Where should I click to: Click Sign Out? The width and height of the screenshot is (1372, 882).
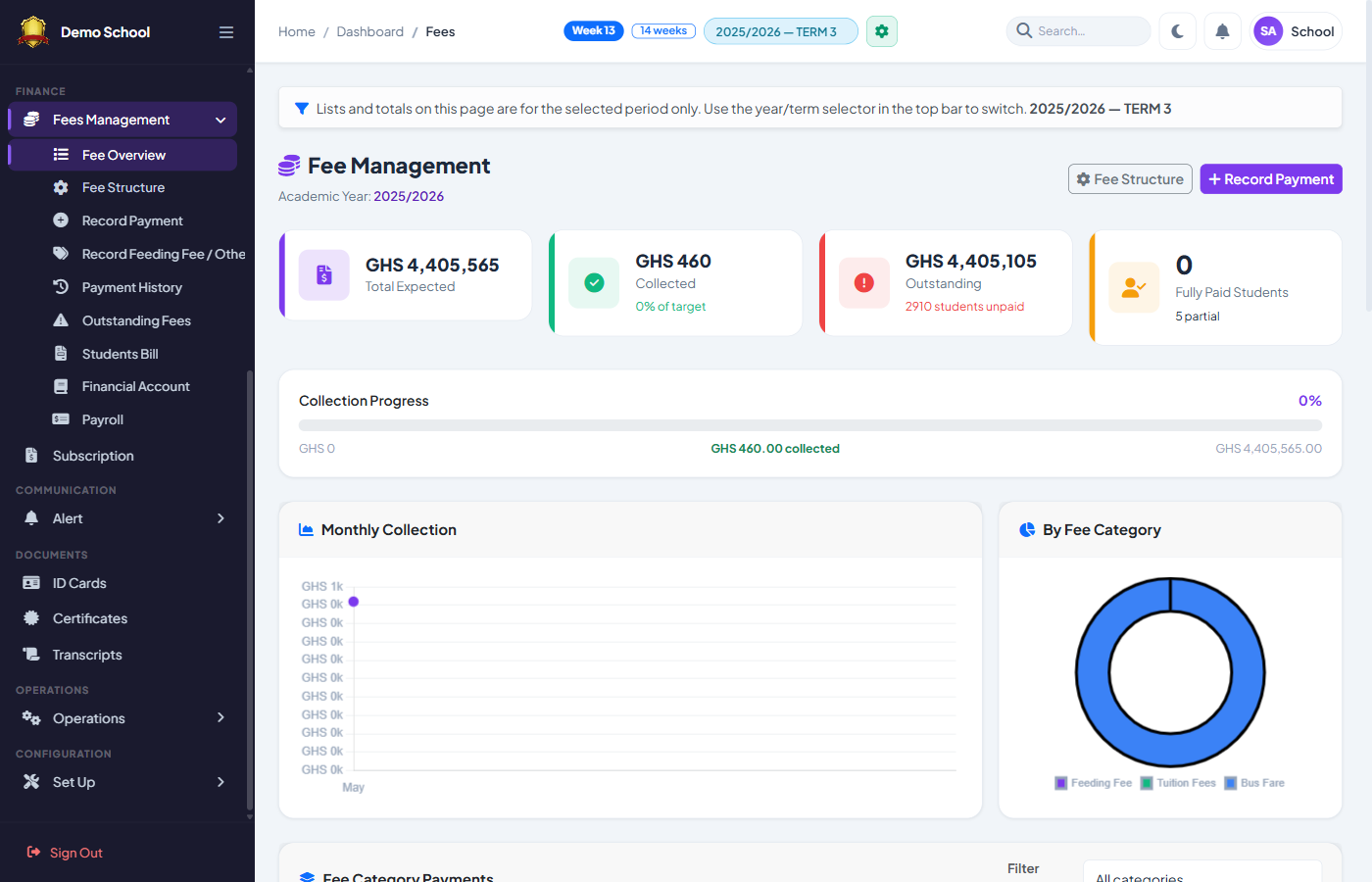pyautogui.click(x=65, y=853)
